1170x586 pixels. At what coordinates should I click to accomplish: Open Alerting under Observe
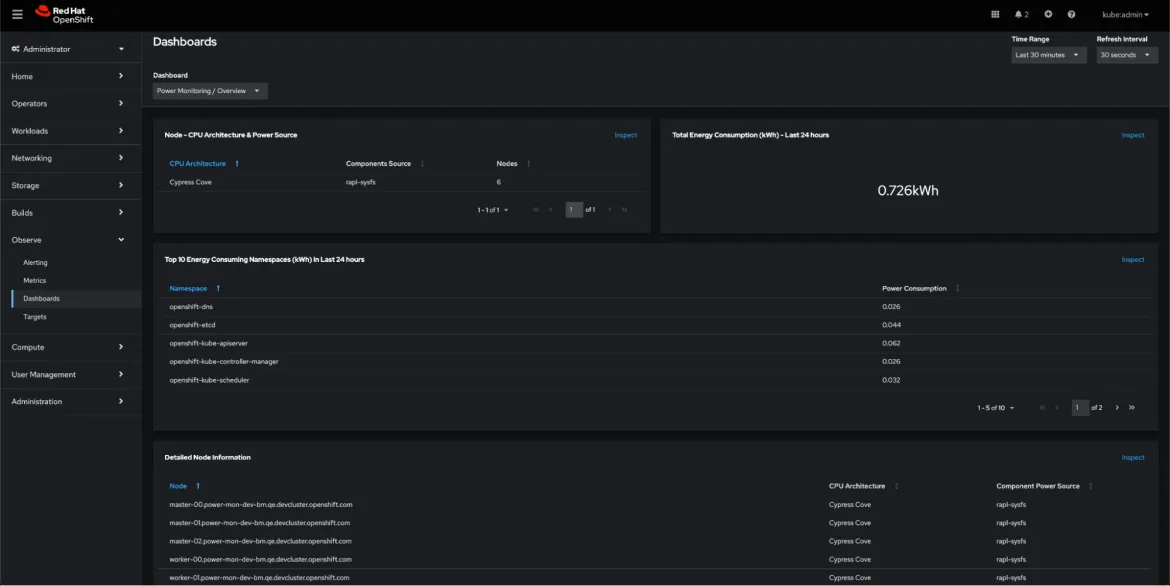35,263
